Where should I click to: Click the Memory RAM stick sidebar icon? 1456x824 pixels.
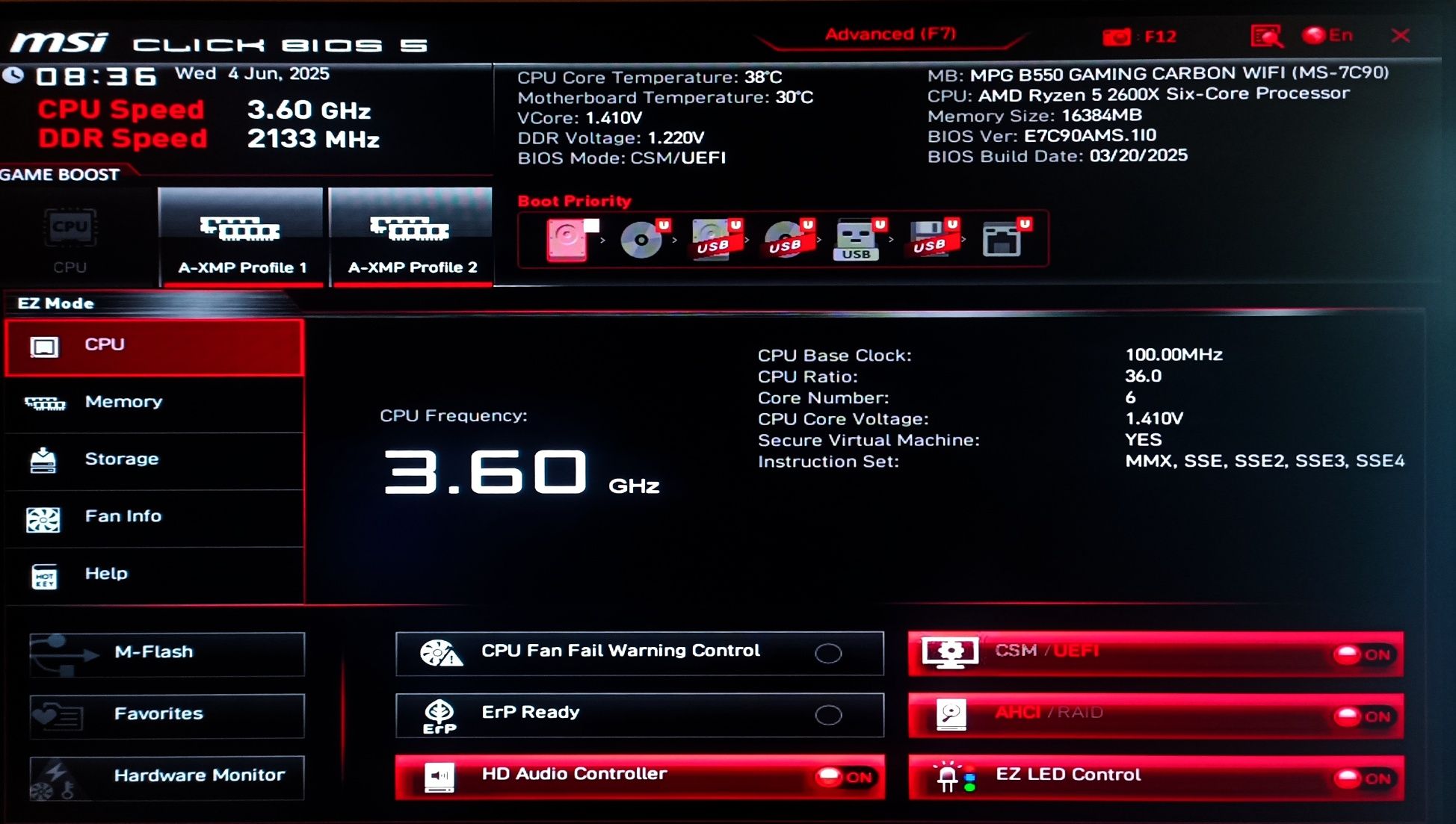45,403
